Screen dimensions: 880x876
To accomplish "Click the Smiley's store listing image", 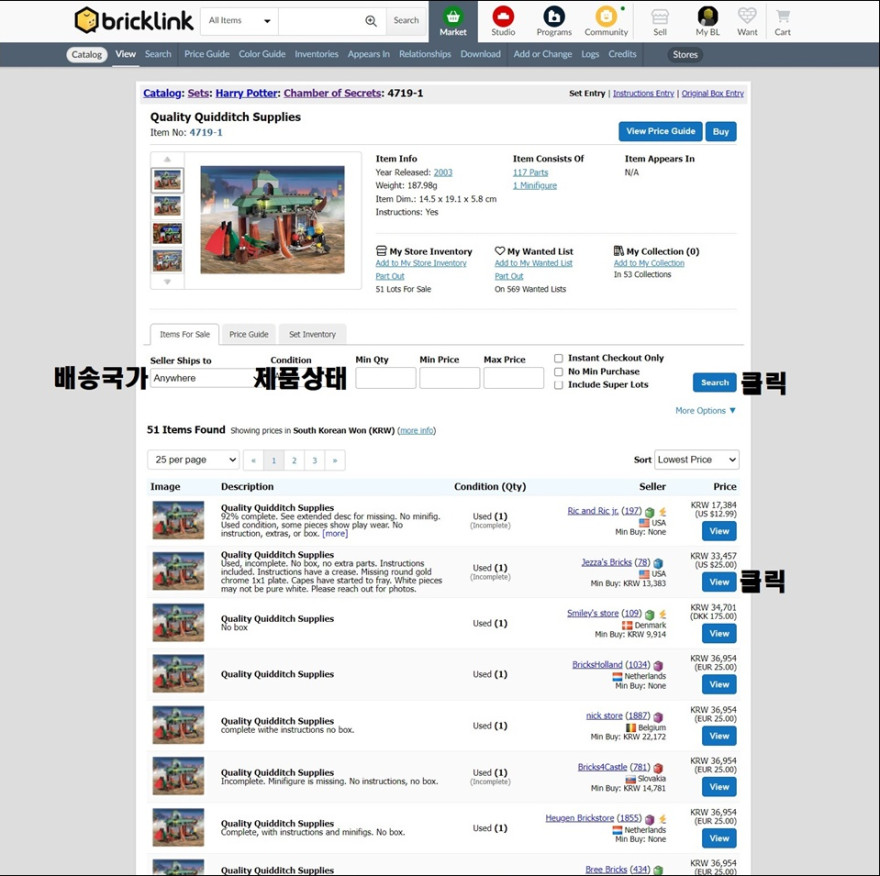I will [178, 622].
